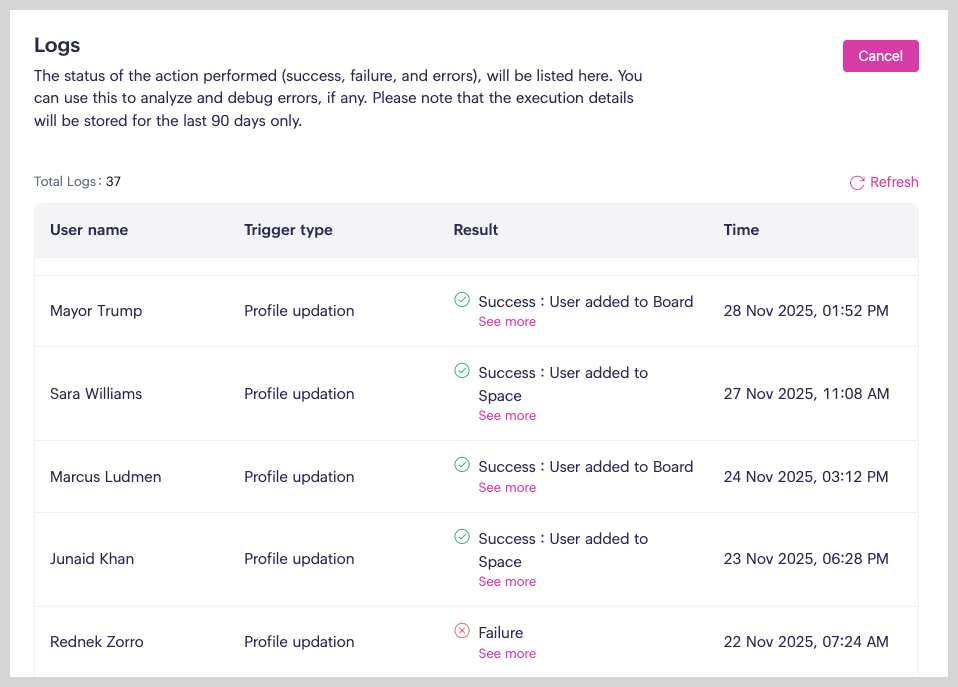Image resolution: width=958 pixels, height=687 pixels.
Task: Click the Refresh circular arrow icon
Action: [857, 183]
